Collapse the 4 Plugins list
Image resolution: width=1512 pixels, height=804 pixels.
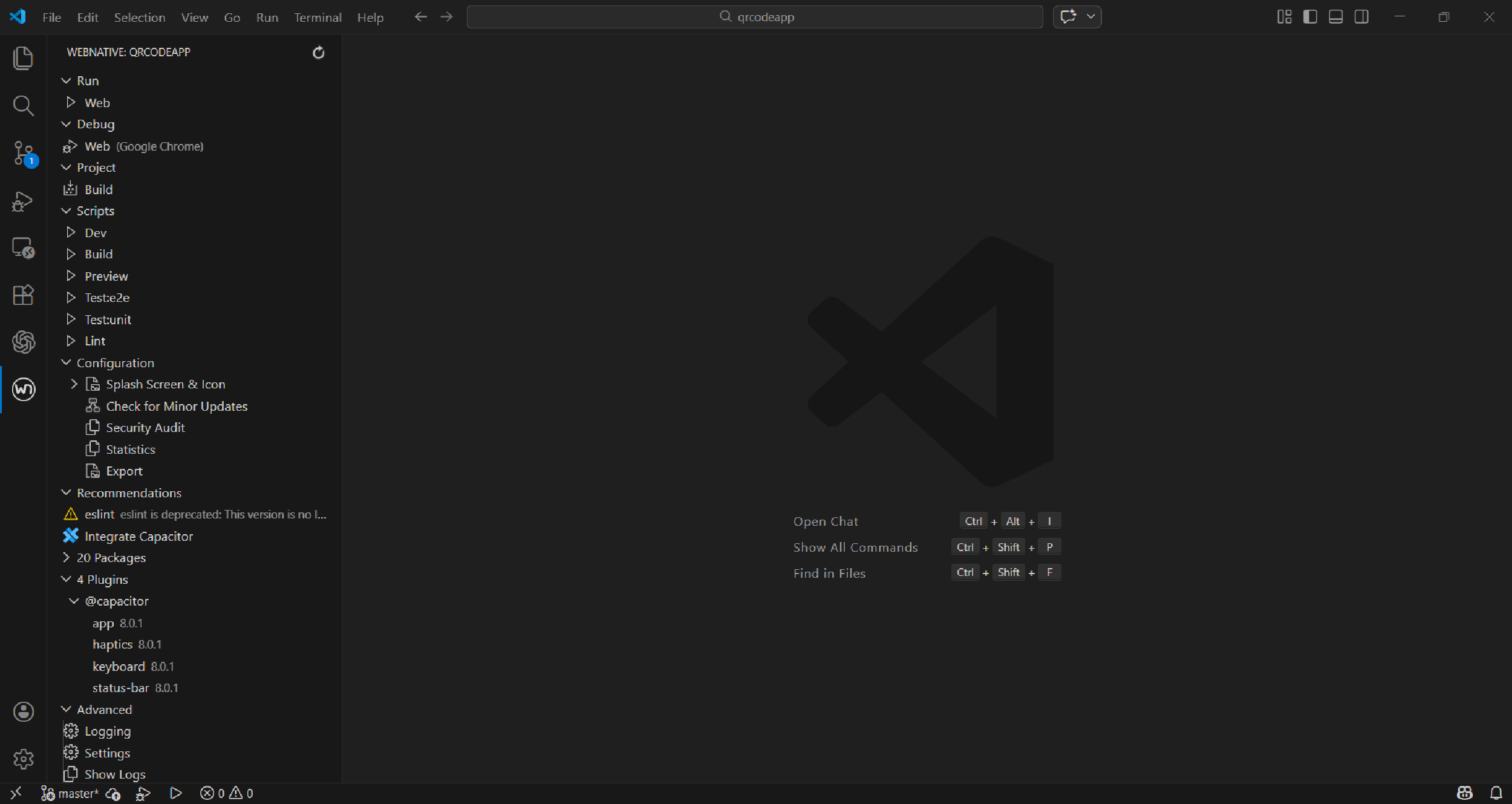(x=66, y=580)
